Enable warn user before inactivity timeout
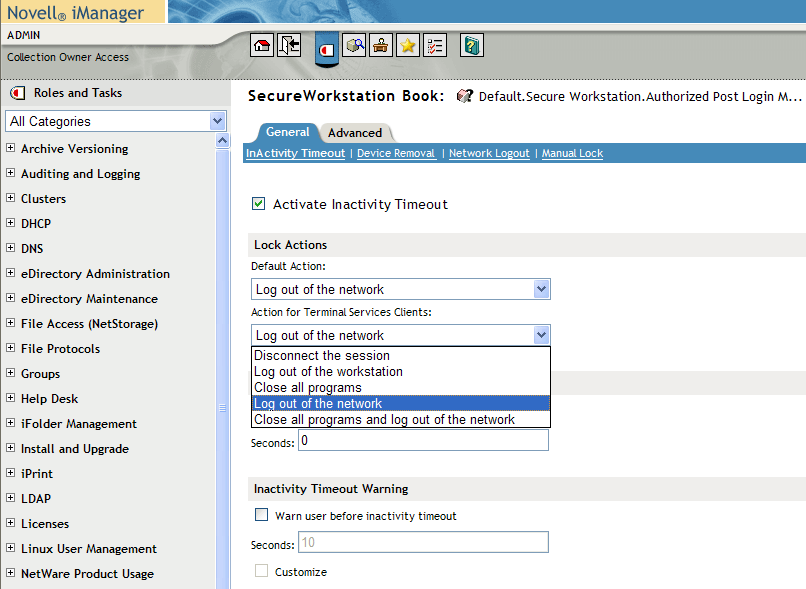 point(261,514)
